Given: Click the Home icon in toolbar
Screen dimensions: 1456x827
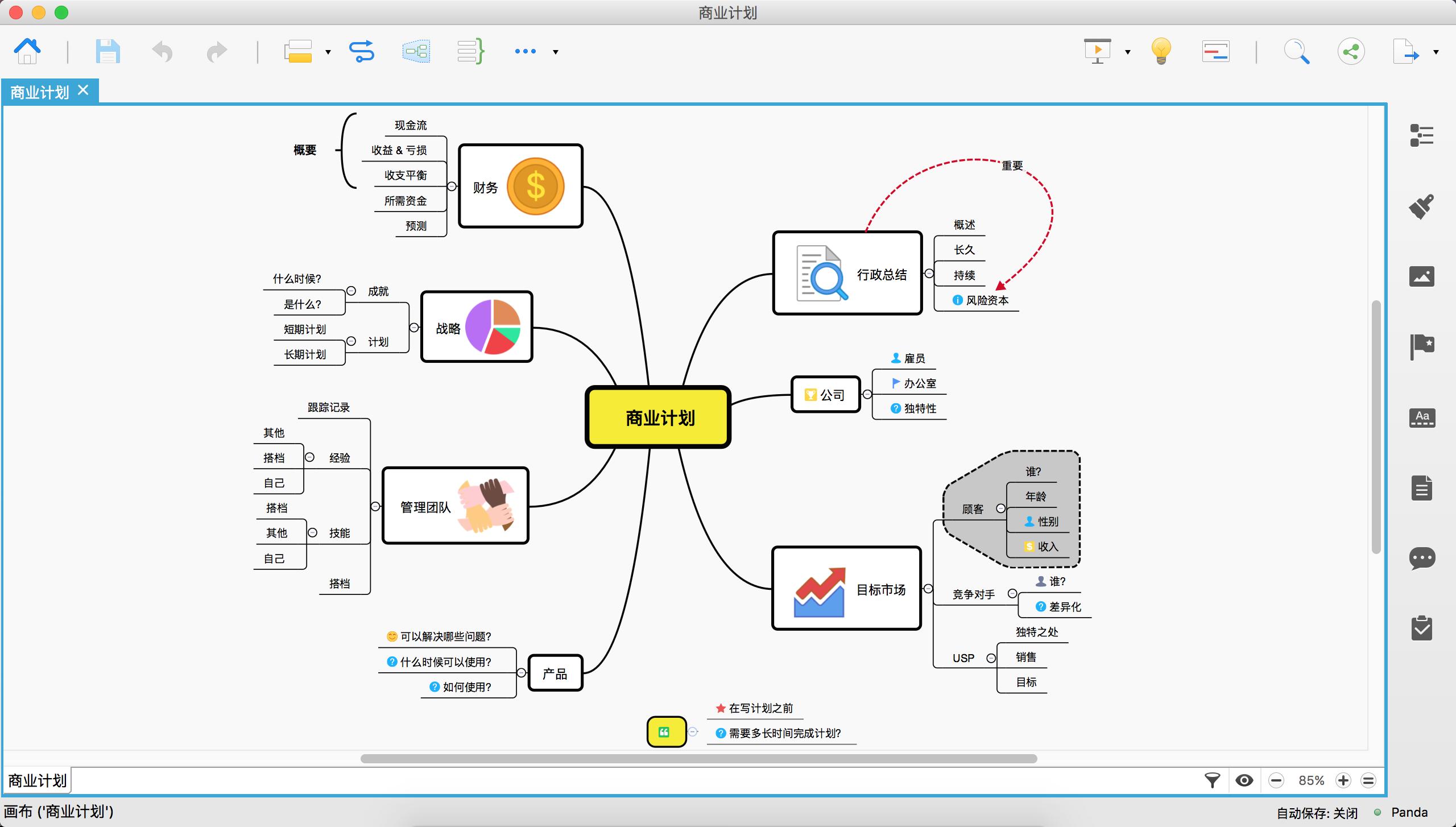Looking at the screenshot, I should coord(27,52).
